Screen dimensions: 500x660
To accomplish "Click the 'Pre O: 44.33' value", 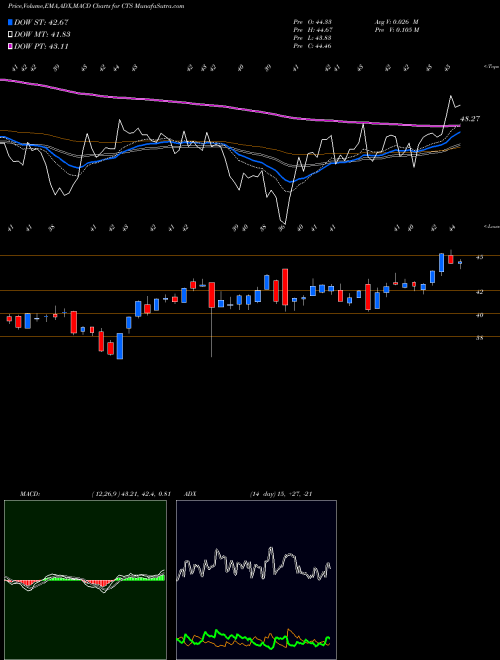I will (x=312, y=22).
